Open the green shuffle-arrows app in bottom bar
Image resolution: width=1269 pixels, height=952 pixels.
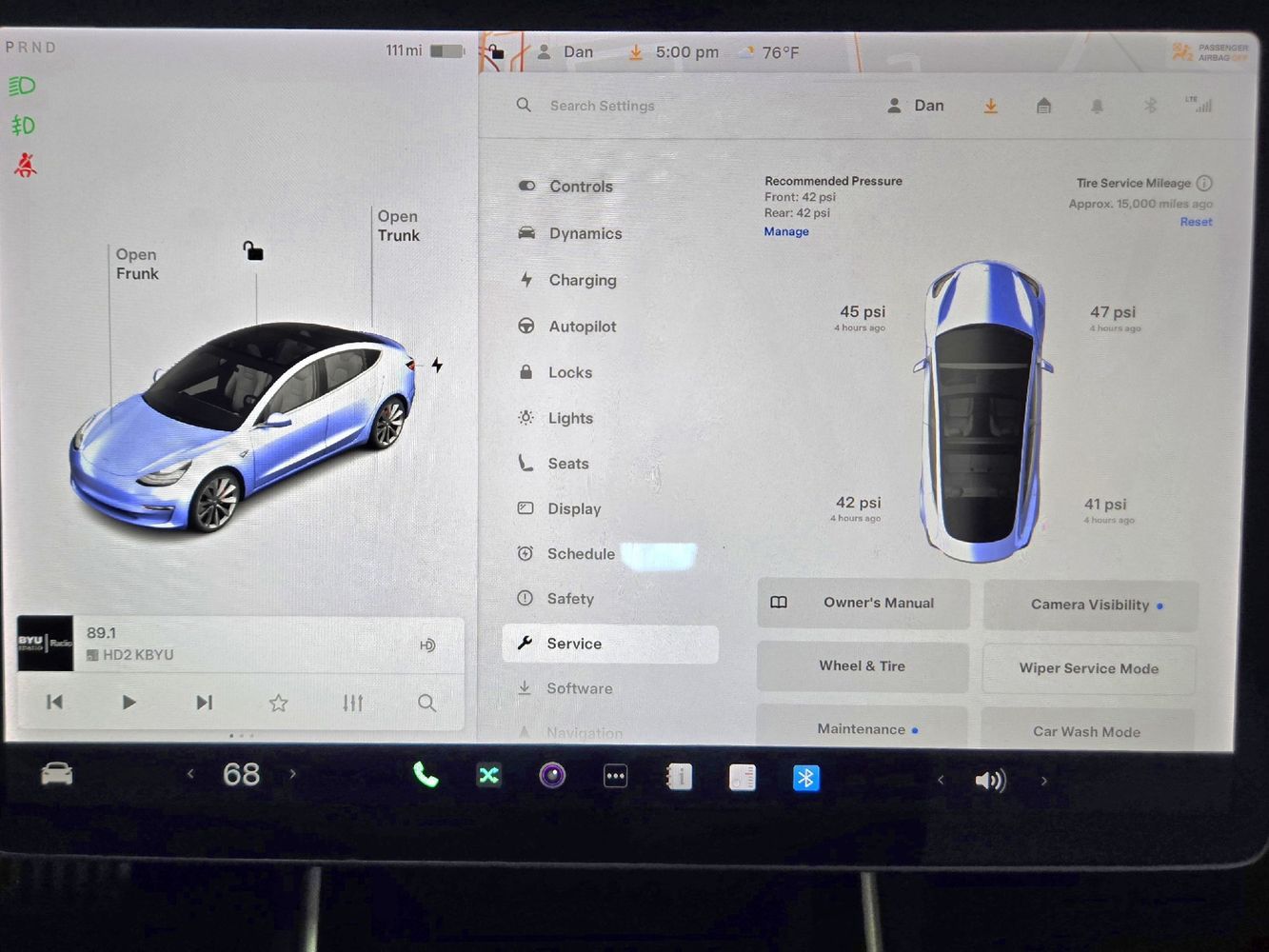pos(488,776)
